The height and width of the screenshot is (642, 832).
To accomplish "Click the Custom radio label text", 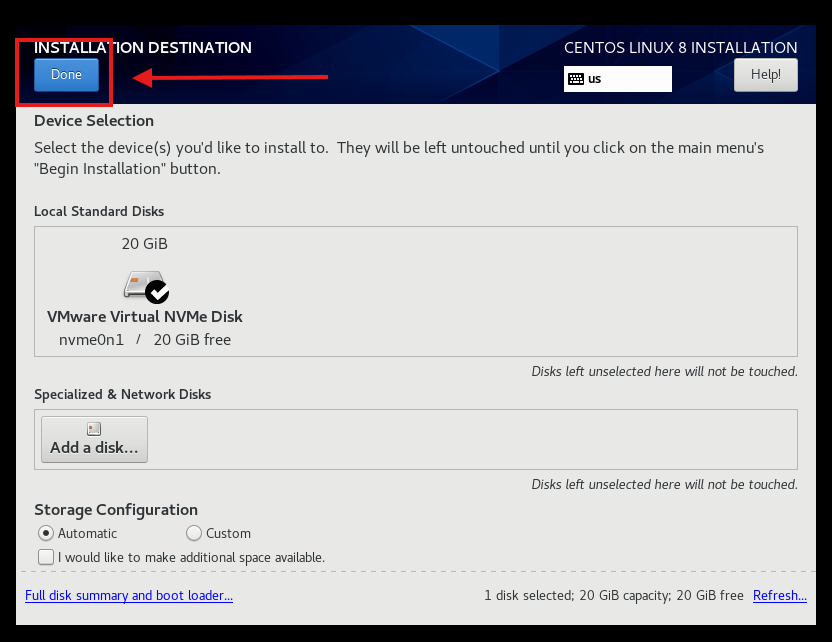I will pyautogui.click(x=228, y=533).
